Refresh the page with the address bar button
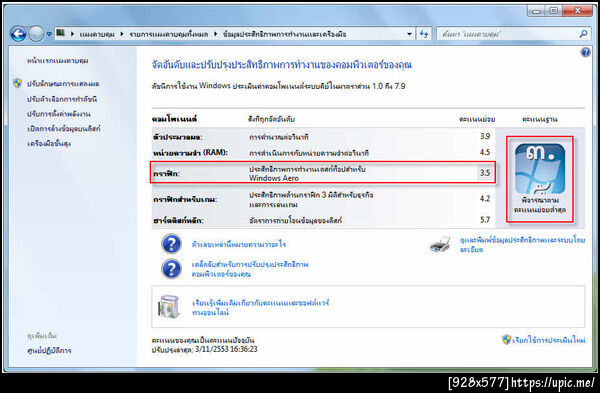The height and width of the screenshot is (393, 600). [424, 34]
